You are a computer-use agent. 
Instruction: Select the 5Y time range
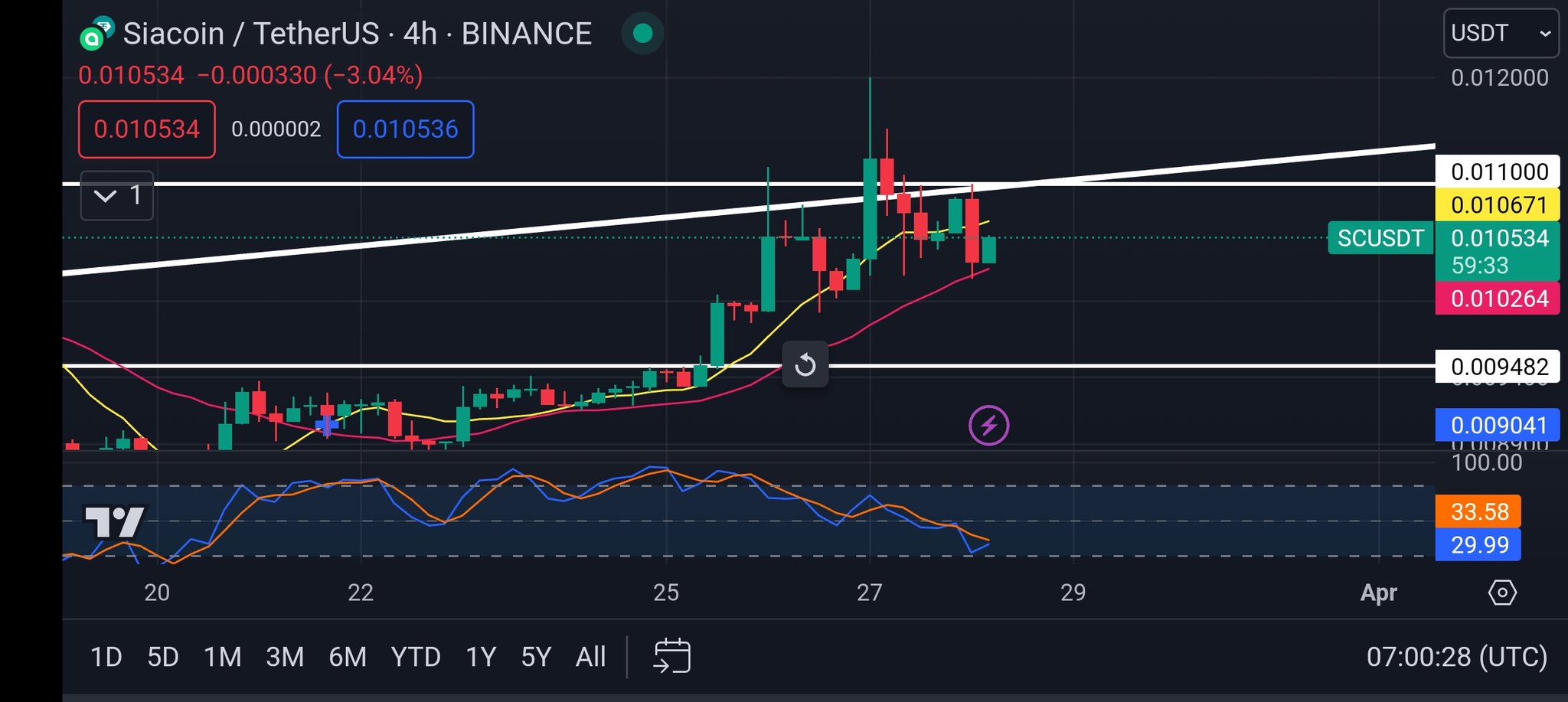point(536,657)
